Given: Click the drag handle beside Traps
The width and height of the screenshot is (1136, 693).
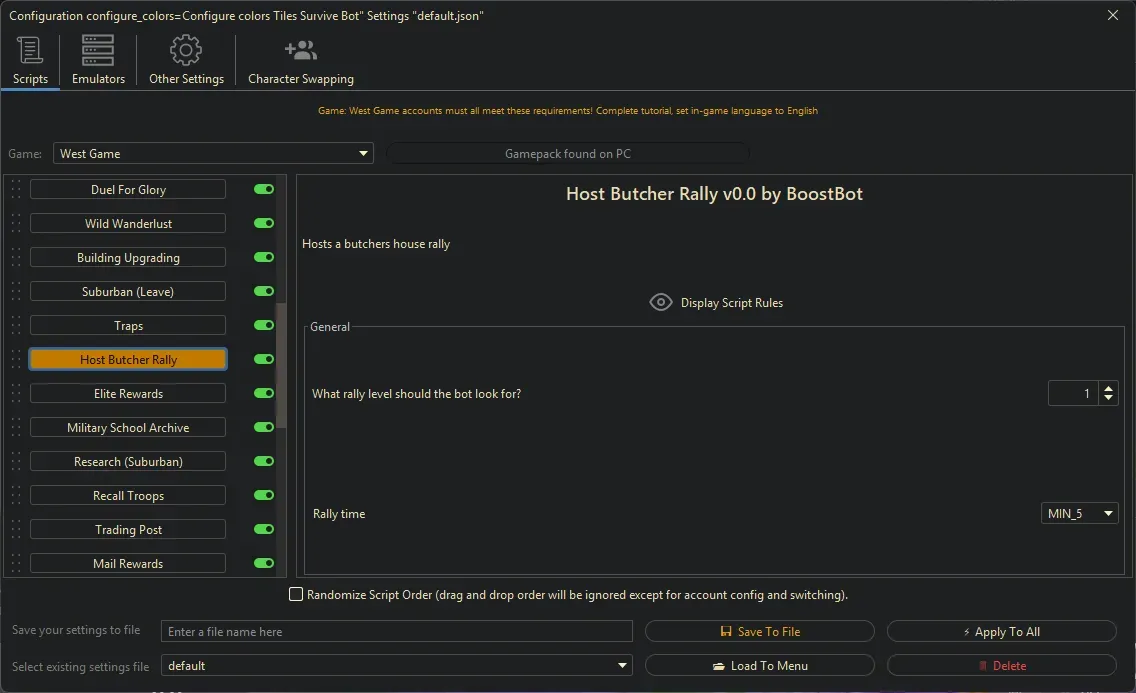Looking at the screenshot, I should click(15, 326).
